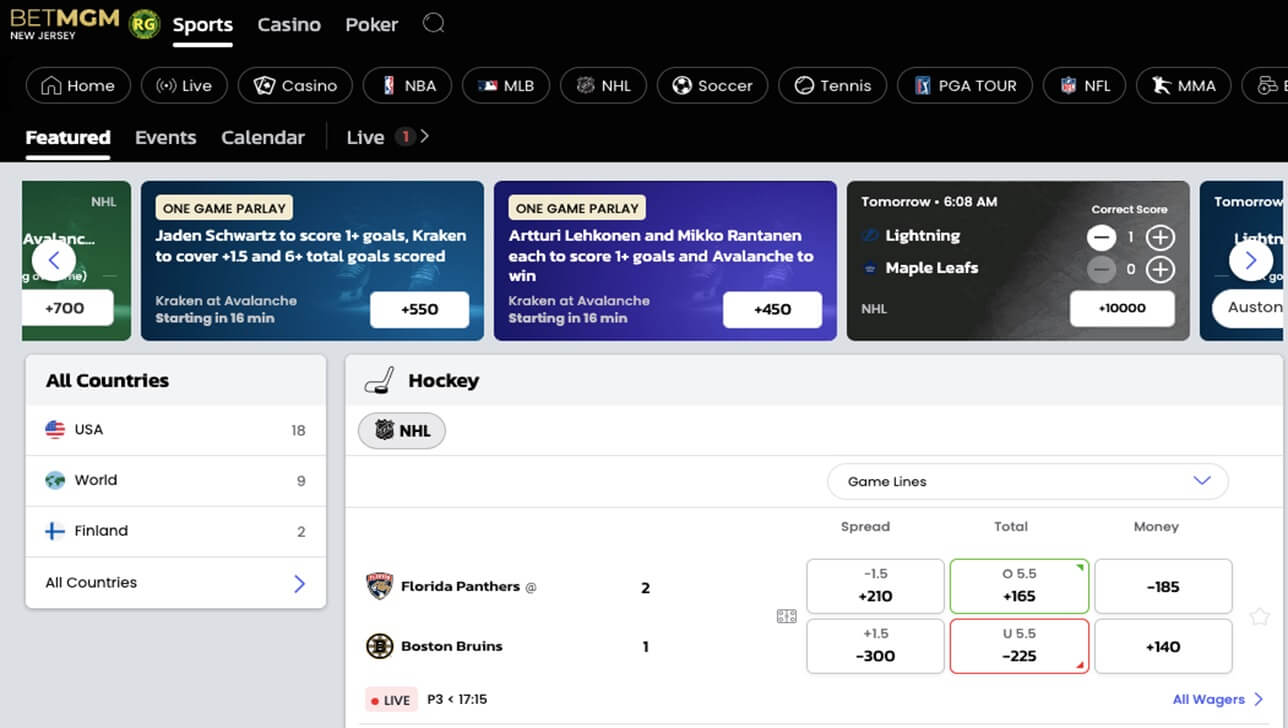Image resolution: width=1288 pixels, height=728 pixels.
Task: Open All Wagers link
Action: pyautogui.click(x=1218, y=699)
